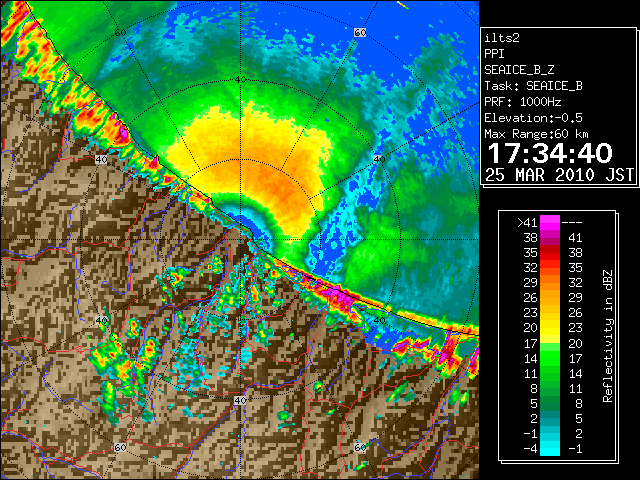This screenshot has width=640, height=480.
Task: Pick the magenta swatch beside '>41'
Action: [x=550, y=223]
